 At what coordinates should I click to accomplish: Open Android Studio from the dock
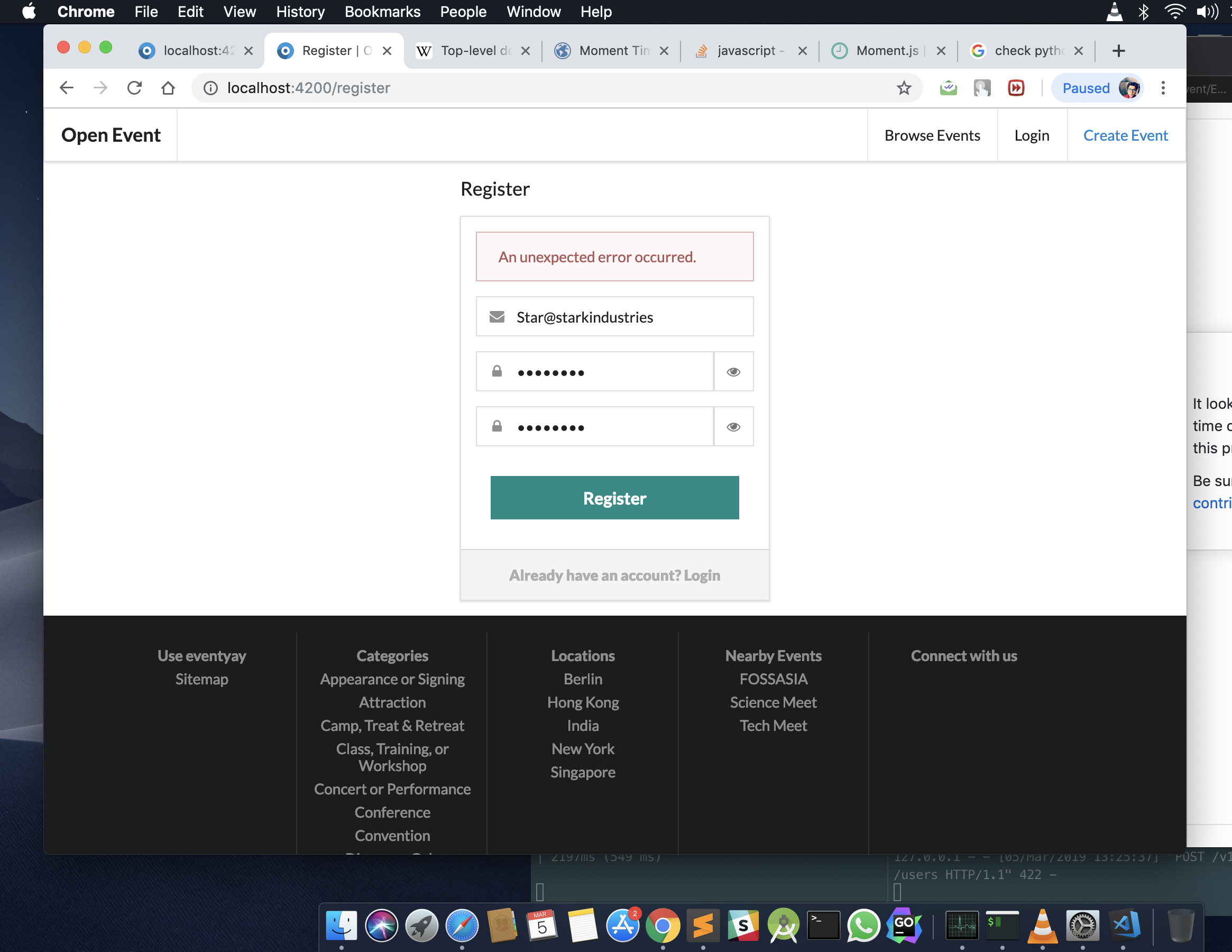[x=784, y=926]
